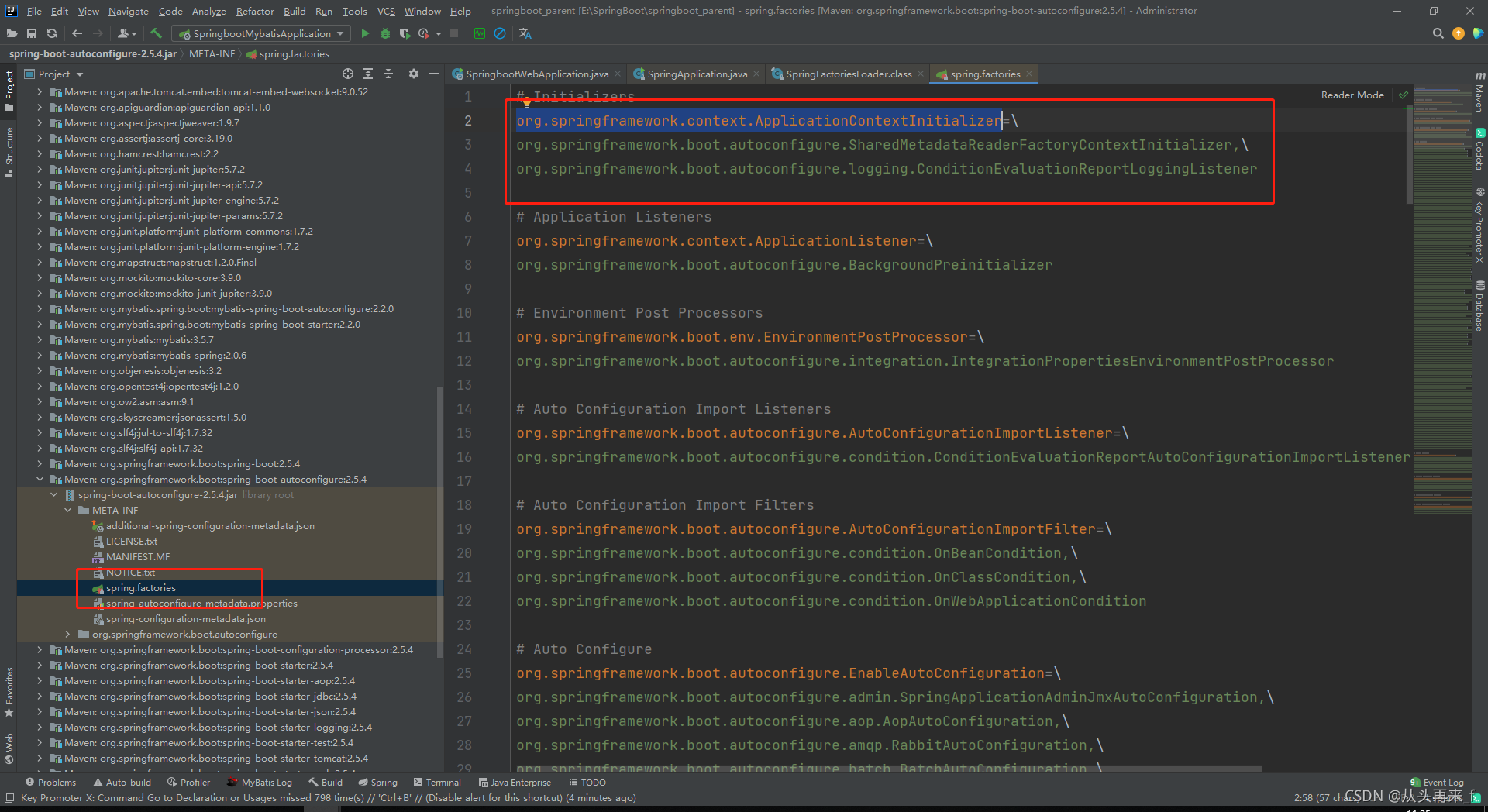Select opened file with the crosshair icon
Viewport: 1488px width, 812px height.
point(347,74)
